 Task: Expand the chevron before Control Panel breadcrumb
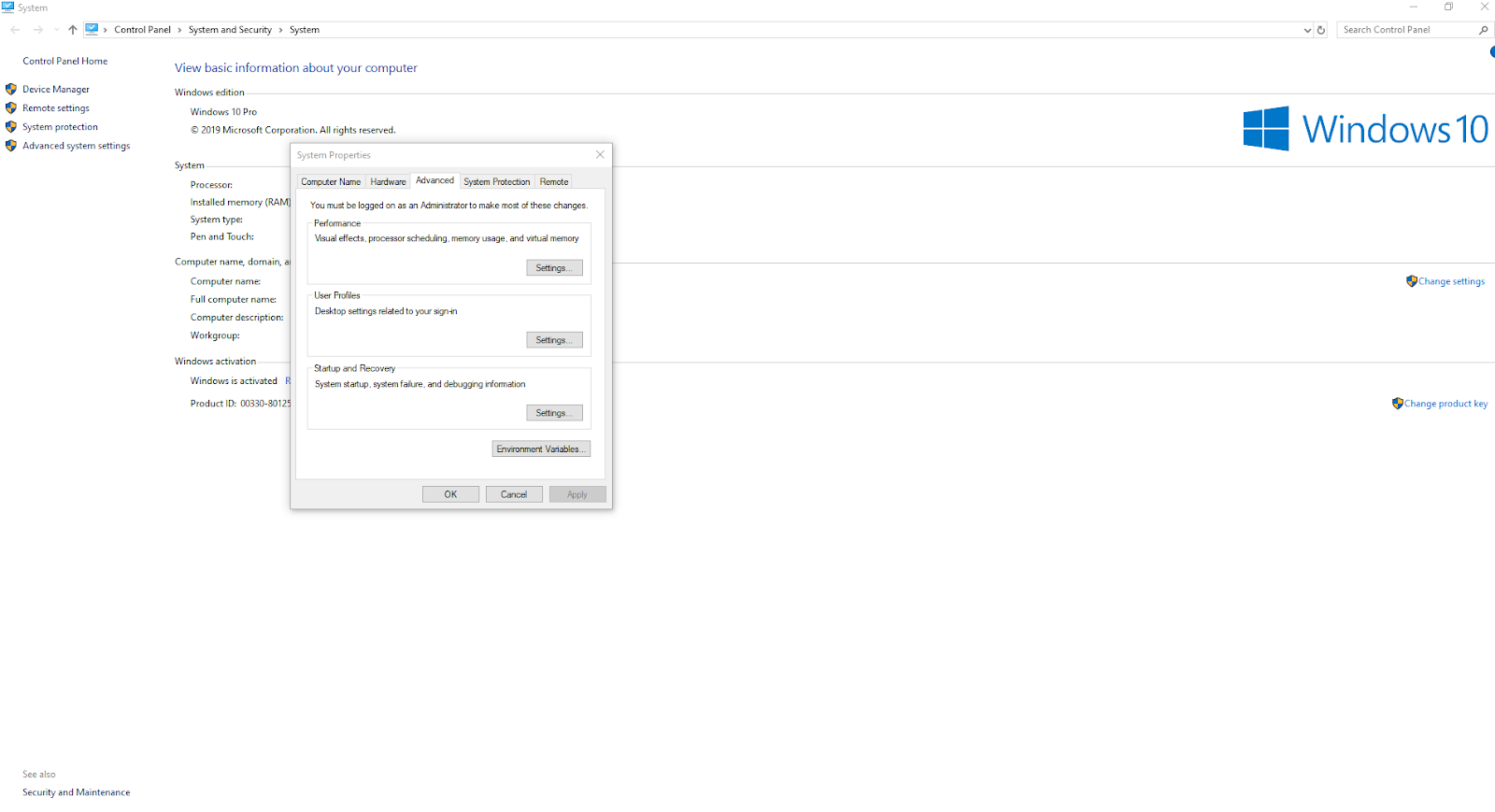[x=106, y=30]
